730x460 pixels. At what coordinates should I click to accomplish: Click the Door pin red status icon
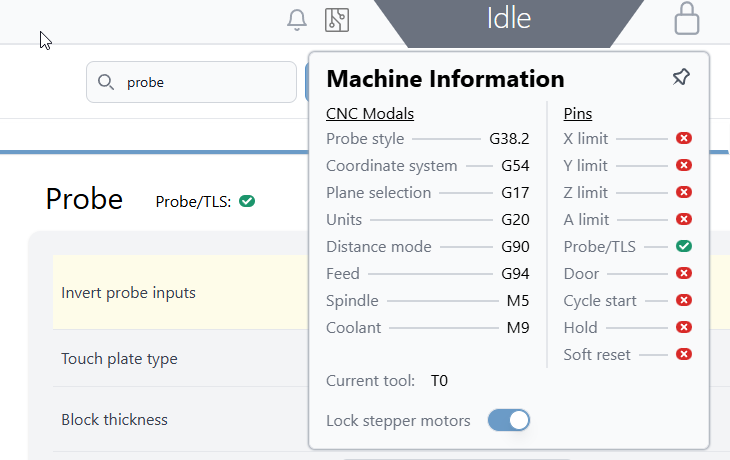click(684, 273)
